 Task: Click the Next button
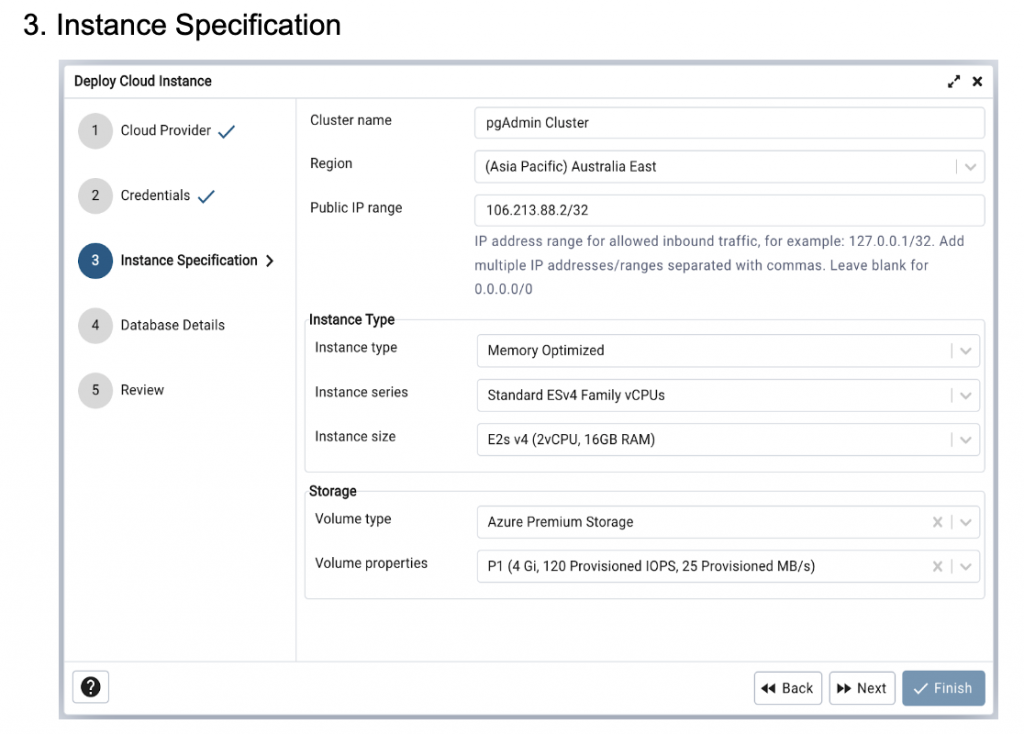click(862, 688)
